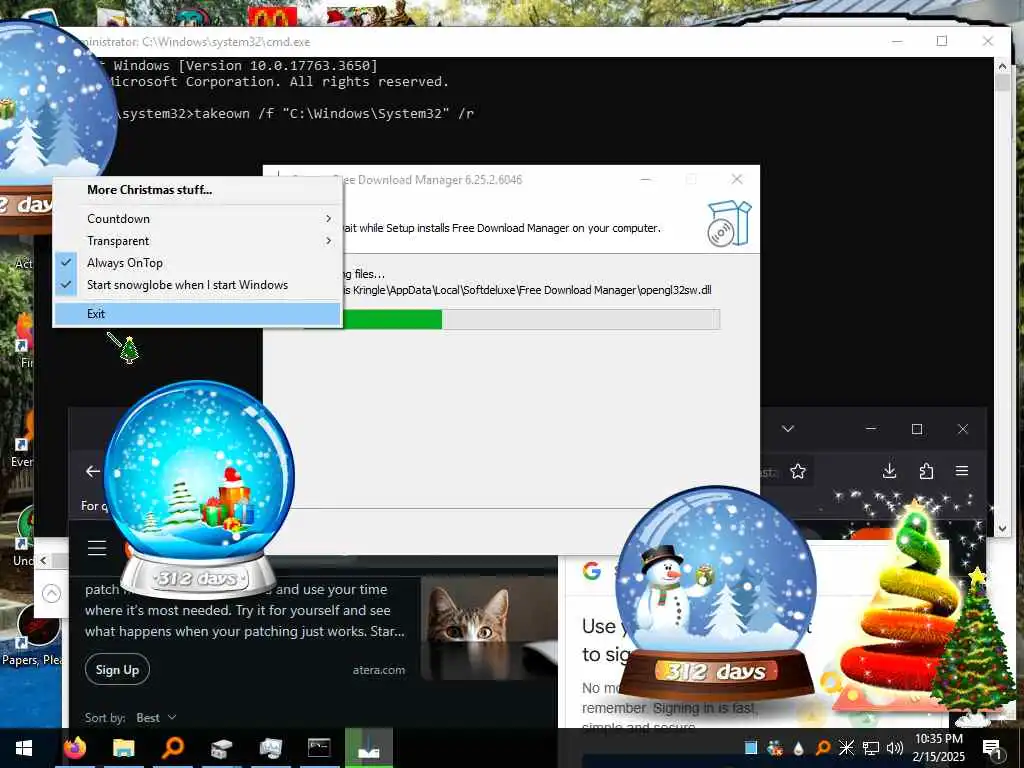Open the orange magnifier search app on taskbar
Screen dimensions: 1024x768
(x=172, y=747)
